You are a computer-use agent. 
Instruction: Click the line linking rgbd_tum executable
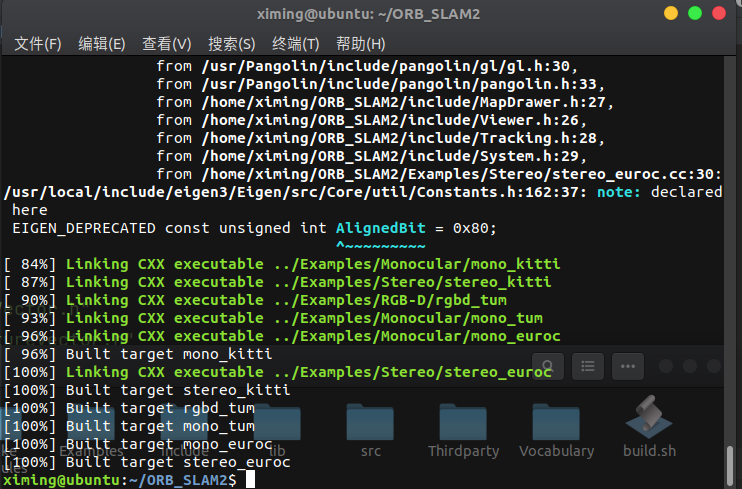tap(255, 300)
